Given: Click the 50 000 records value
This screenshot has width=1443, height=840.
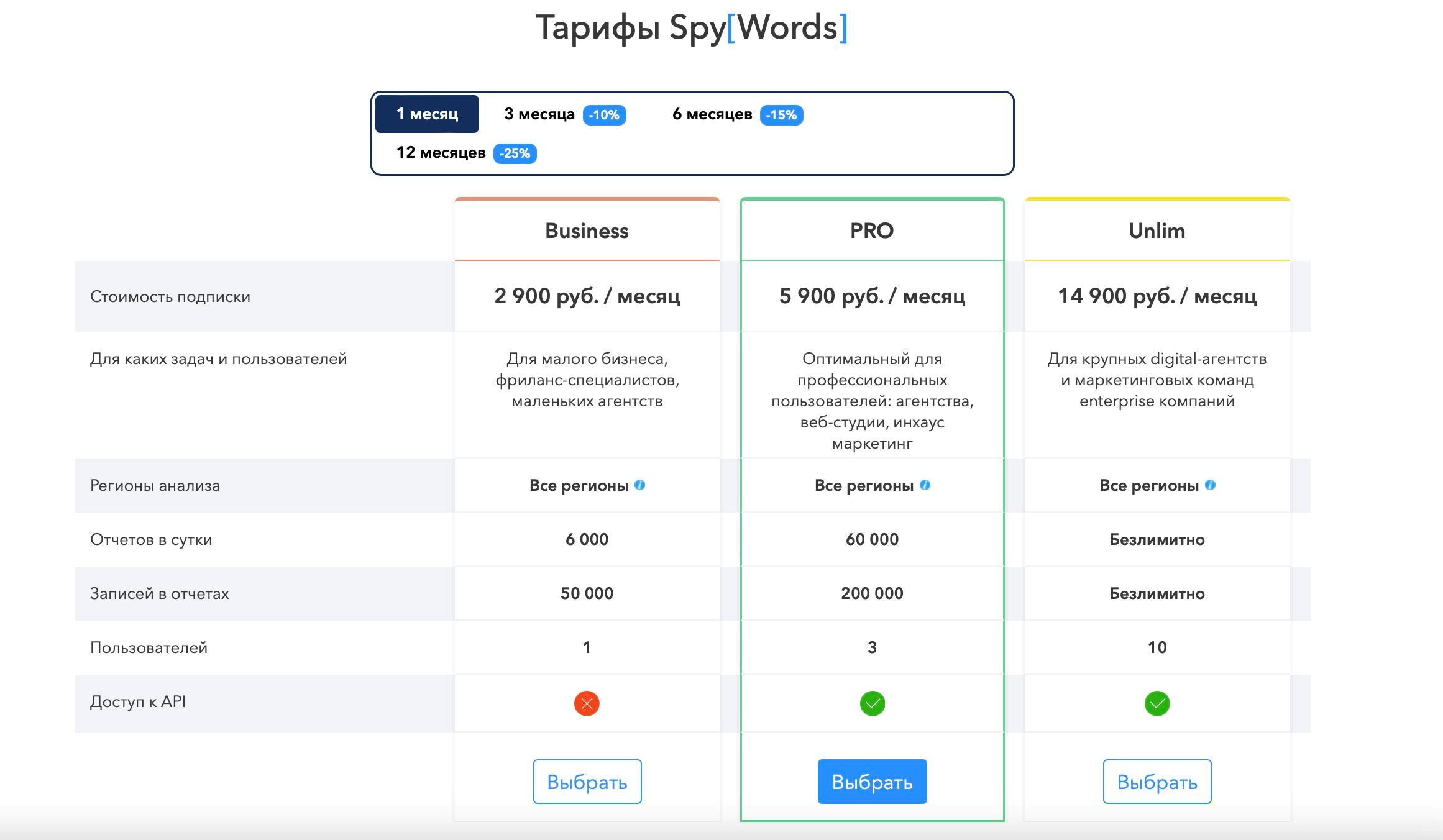Looking at the screenshot, I should pyautogui.click(x=587, y=593).
